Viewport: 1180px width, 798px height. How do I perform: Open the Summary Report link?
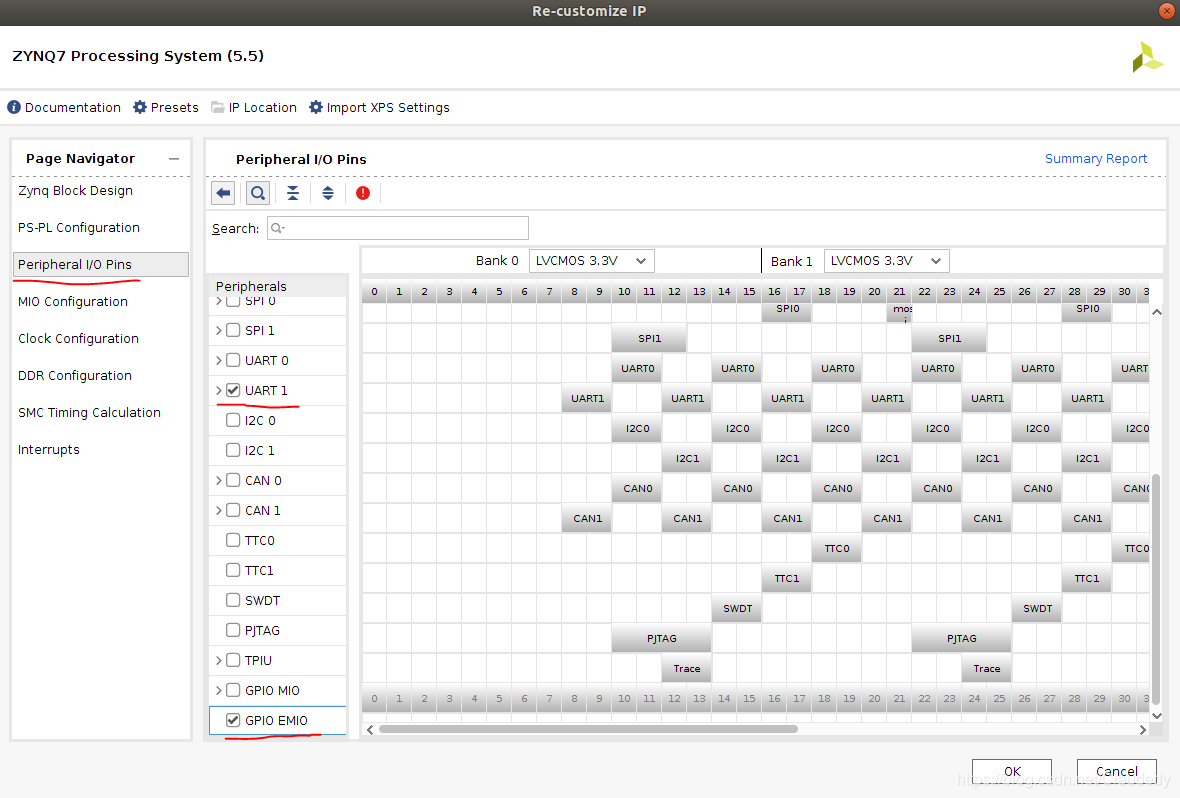[x=1096, y=159]
